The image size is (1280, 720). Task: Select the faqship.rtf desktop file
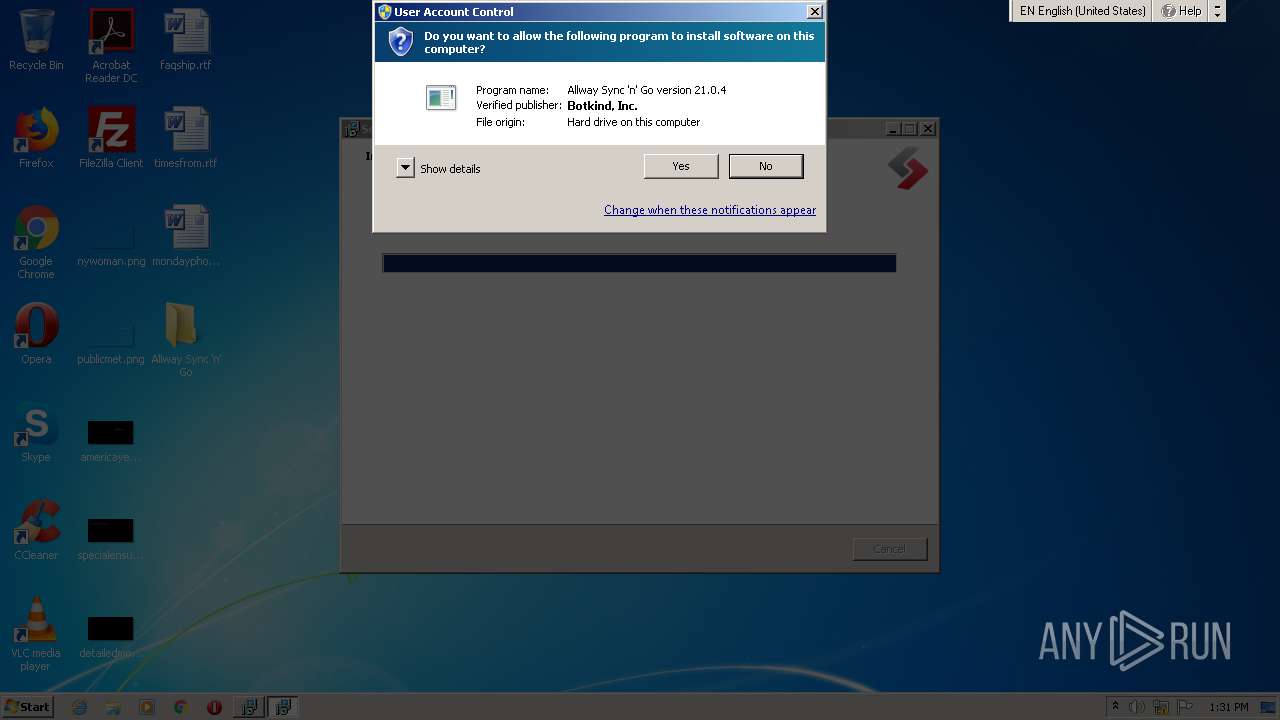coord(186,40)
